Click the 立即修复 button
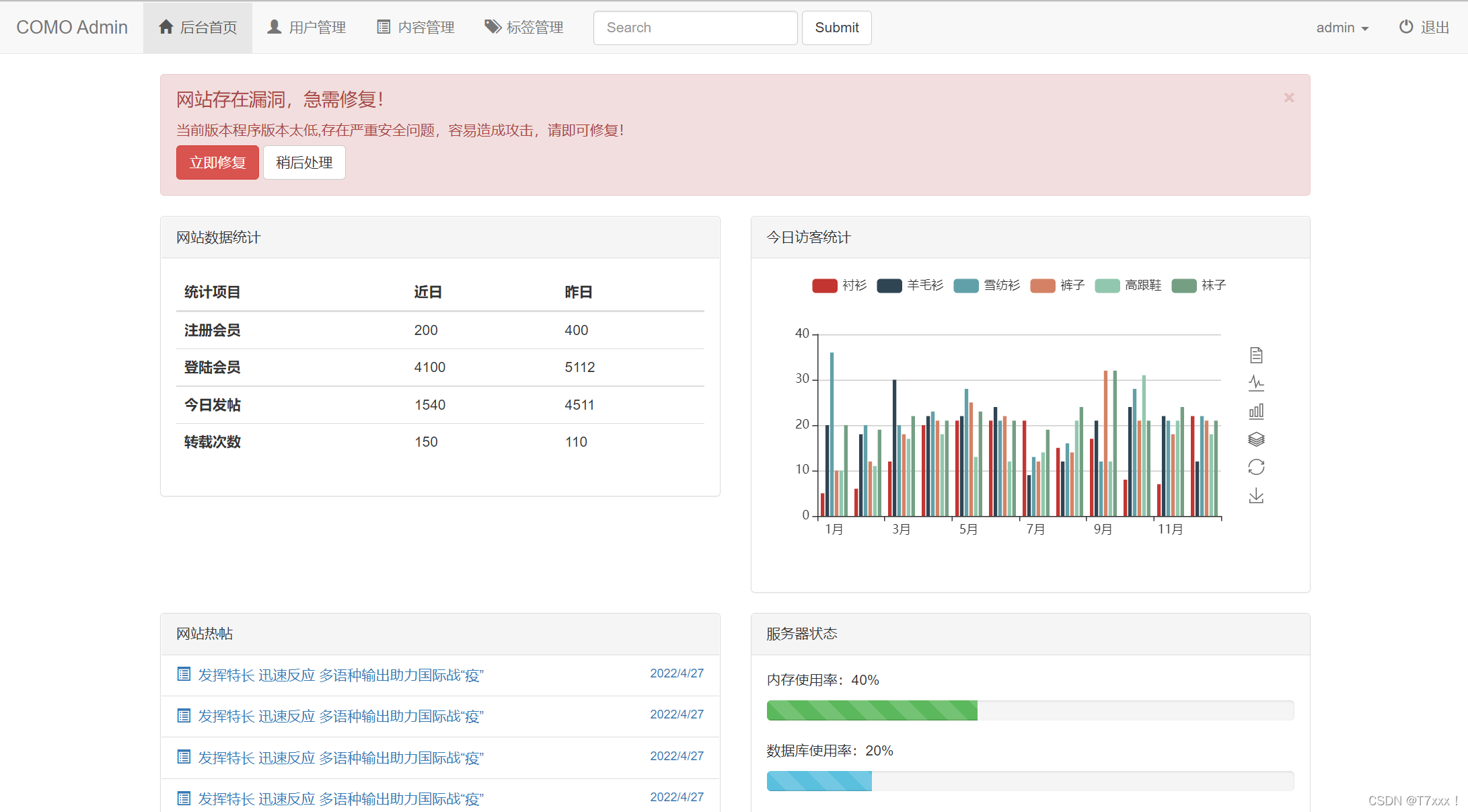This screenshot has height=812, width=1468. pos(217,163)
